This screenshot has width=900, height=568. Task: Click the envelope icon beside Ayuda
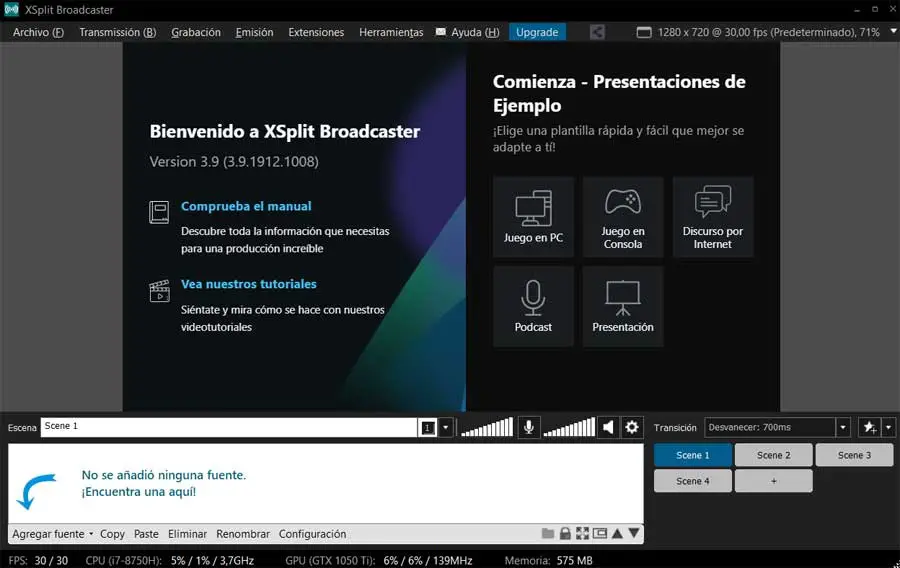[440, 32]
